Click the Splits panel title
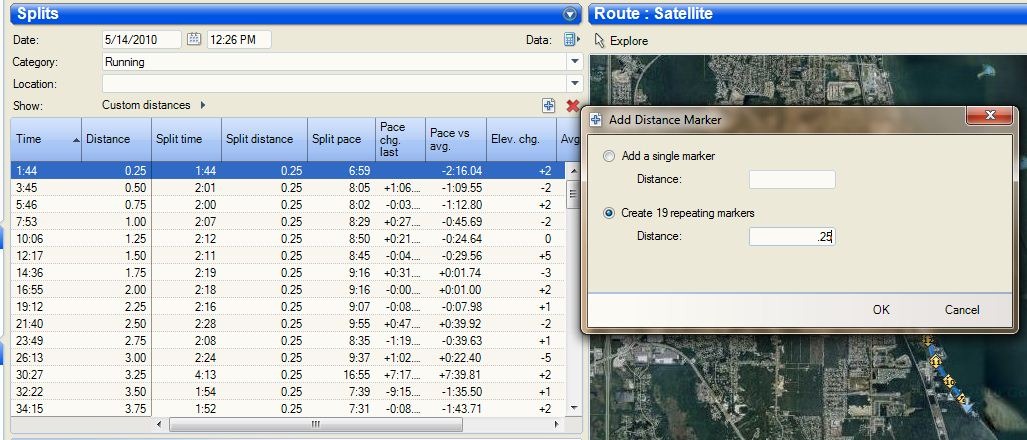 point(38,14)
